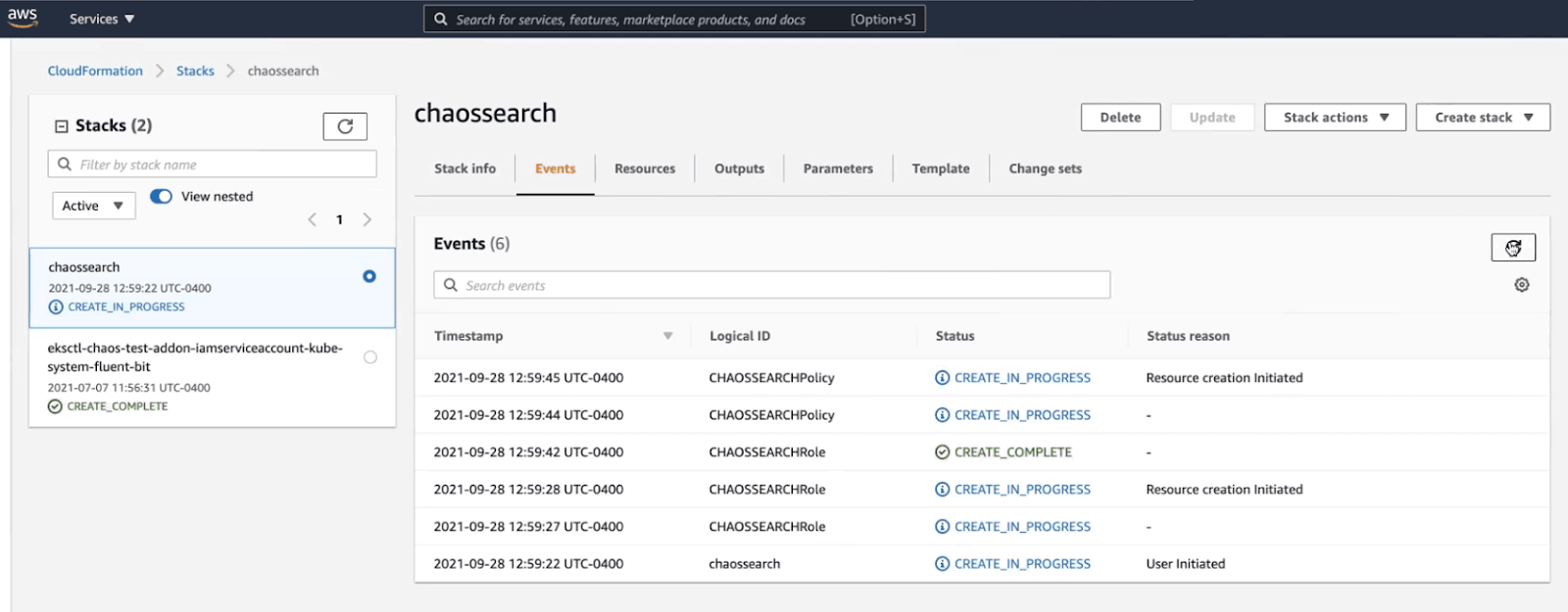Screen dimensions: 1568x612
Task: Switch to the Parameters tab
Action: tap(838, 168)
